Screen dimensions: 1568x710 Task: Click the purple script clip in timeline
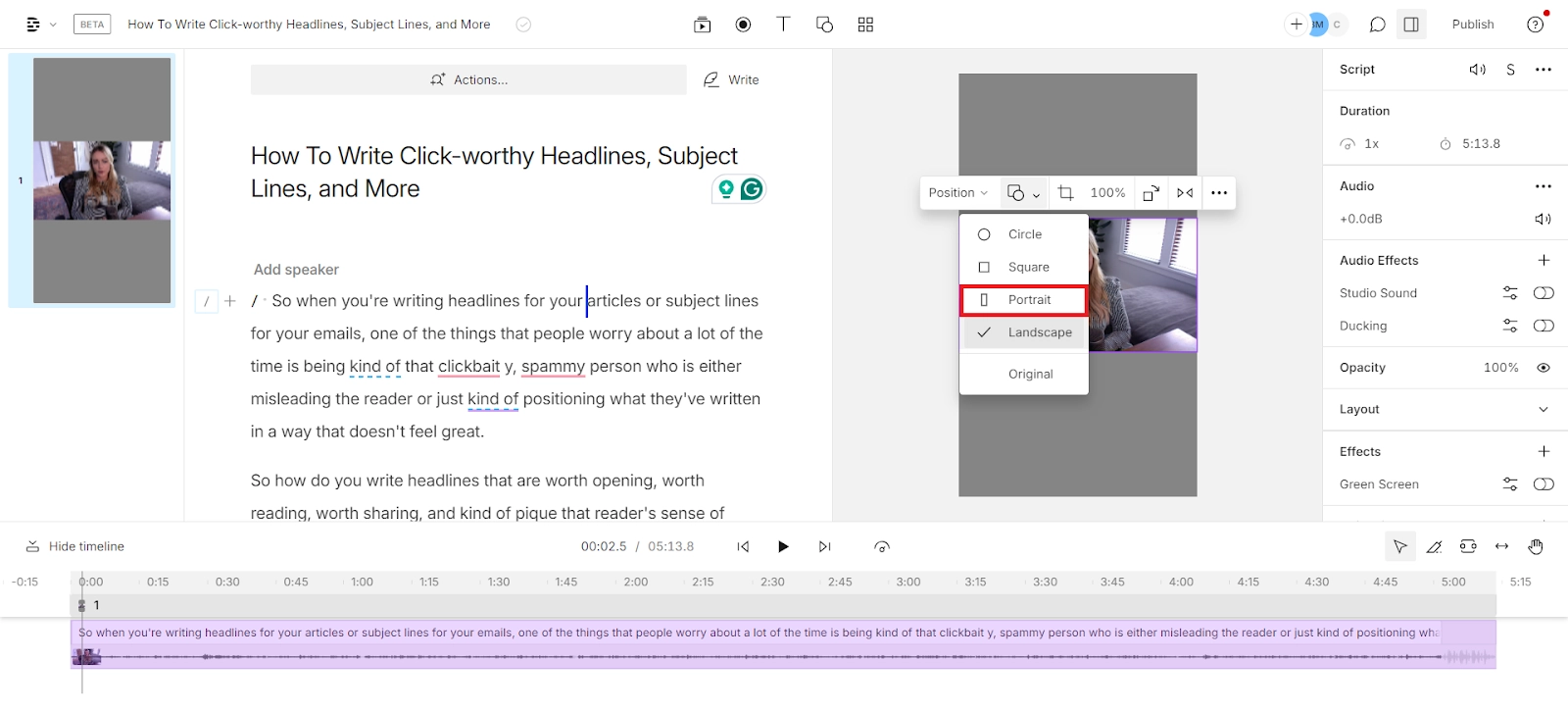783,644
